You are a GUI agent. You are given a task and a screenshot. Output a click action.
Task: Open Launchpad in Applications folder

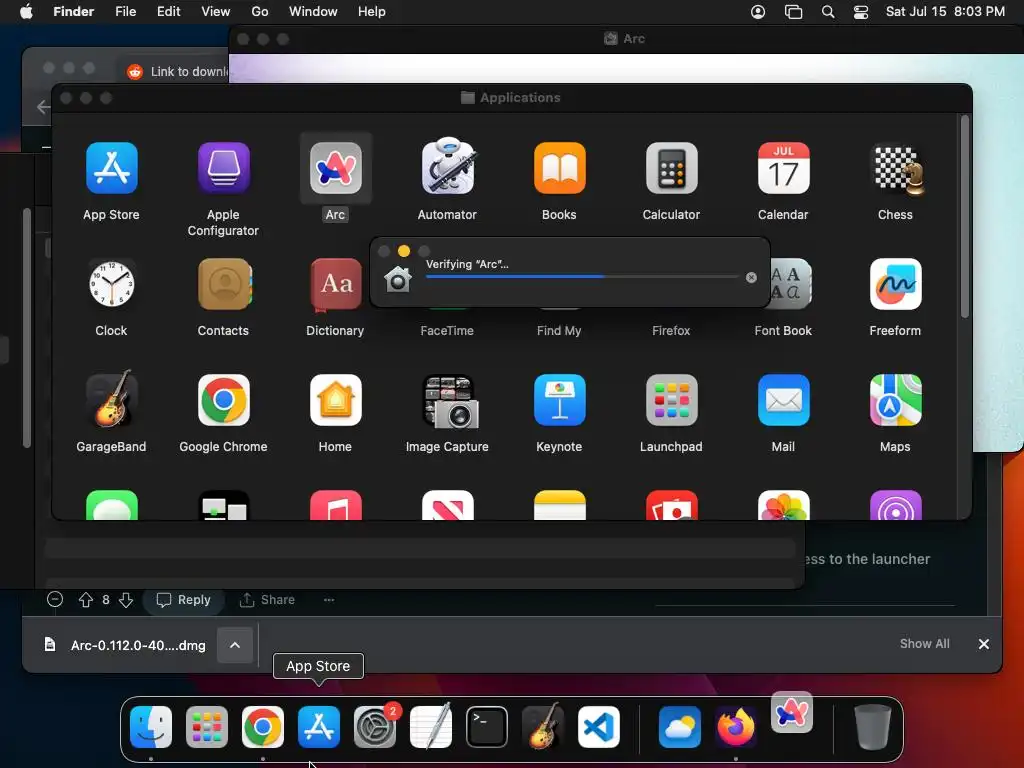(x=671, y=400)
